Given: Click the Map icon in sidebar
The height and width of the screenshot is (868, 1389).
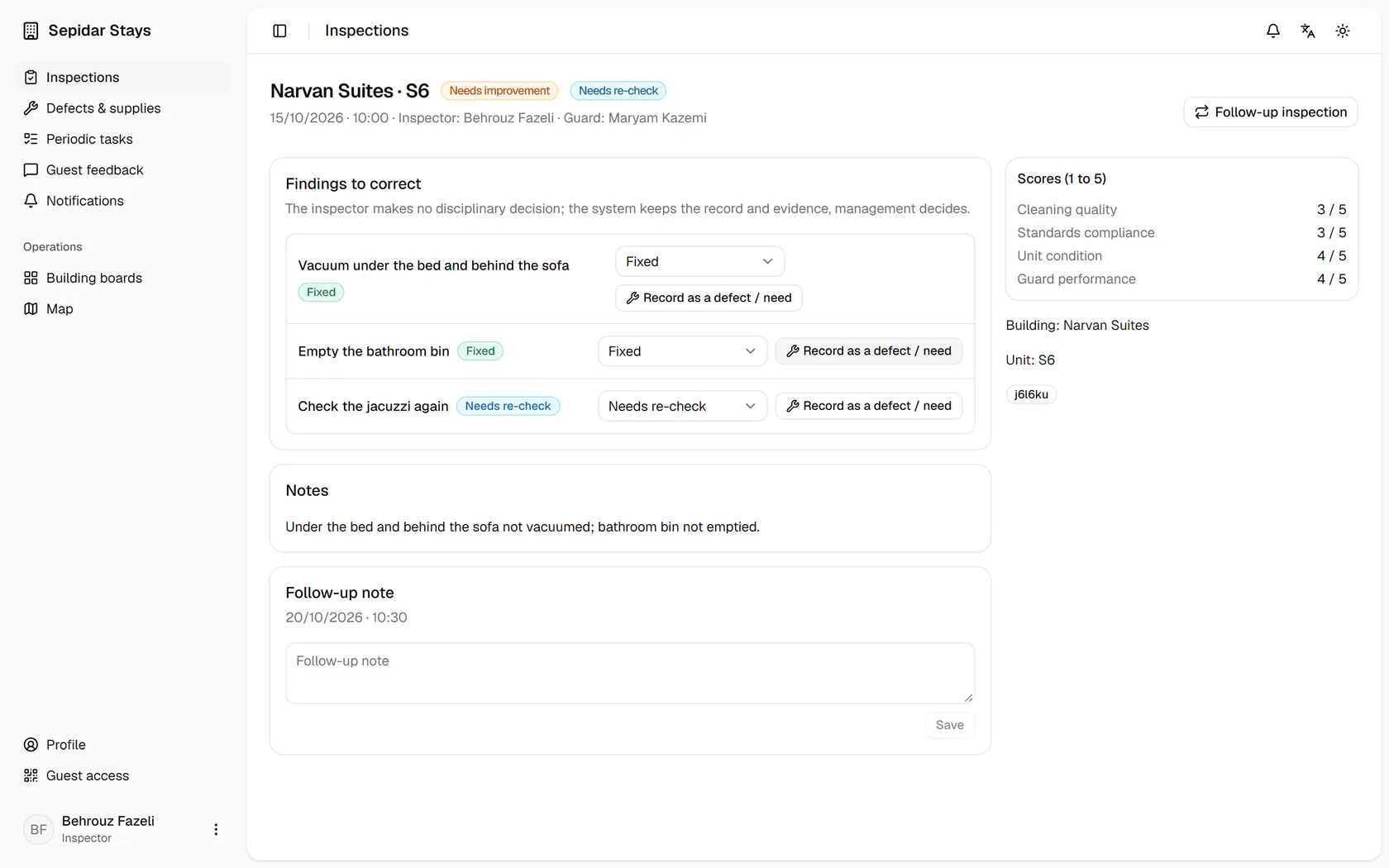Looking at the screenshot, I should [31, 308].
